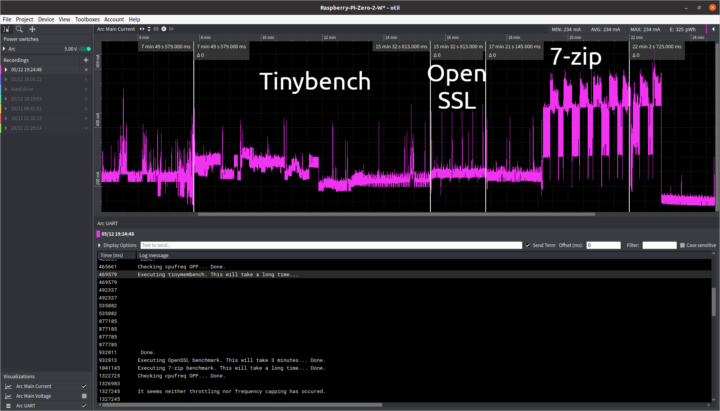Uncheck Arc Main Current visualization
The image size is (720, 411).
tap(84, 387)
